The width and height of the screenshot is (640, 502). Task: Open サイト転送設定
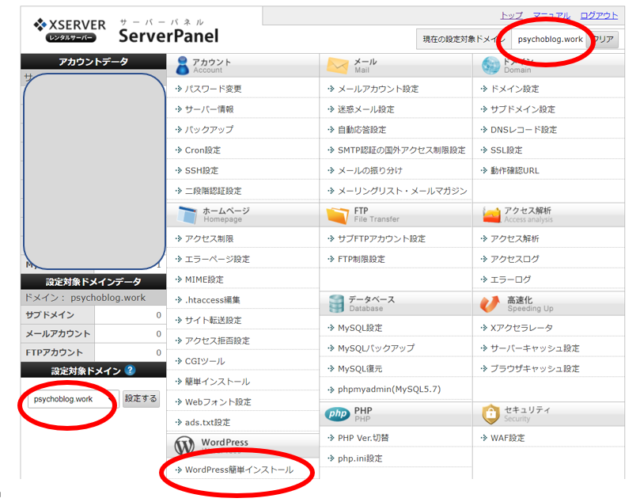pyautogui.click(x=213, y=320)
